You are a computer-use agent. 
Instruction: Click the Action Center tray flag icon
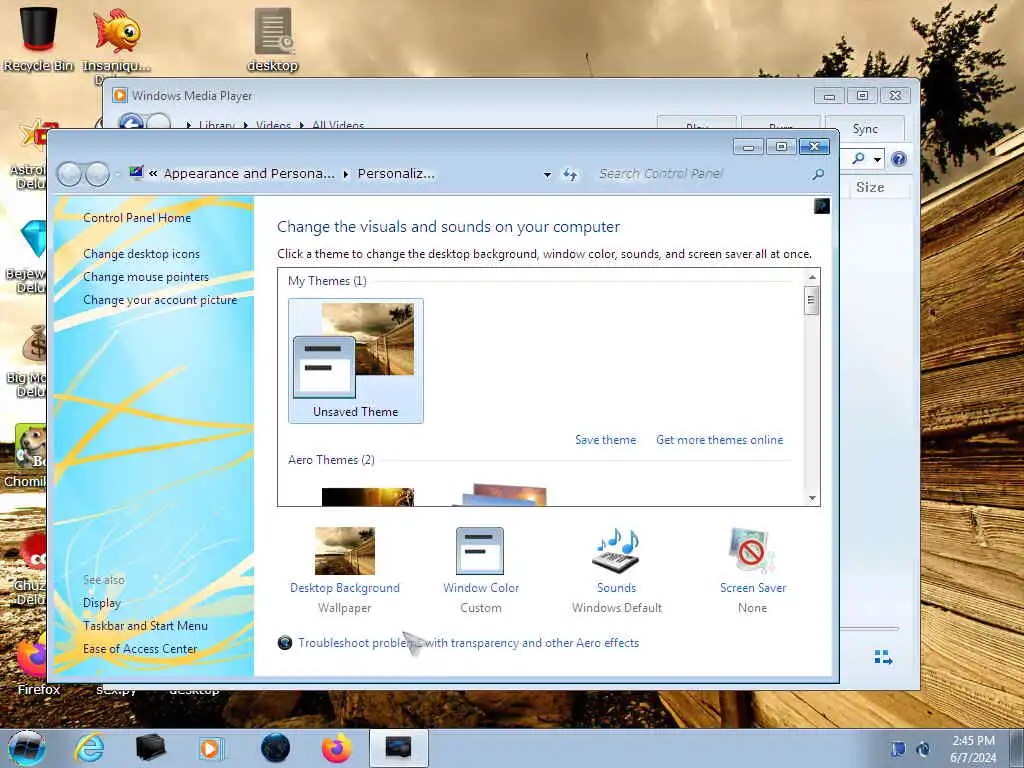(x=899, y=749)
